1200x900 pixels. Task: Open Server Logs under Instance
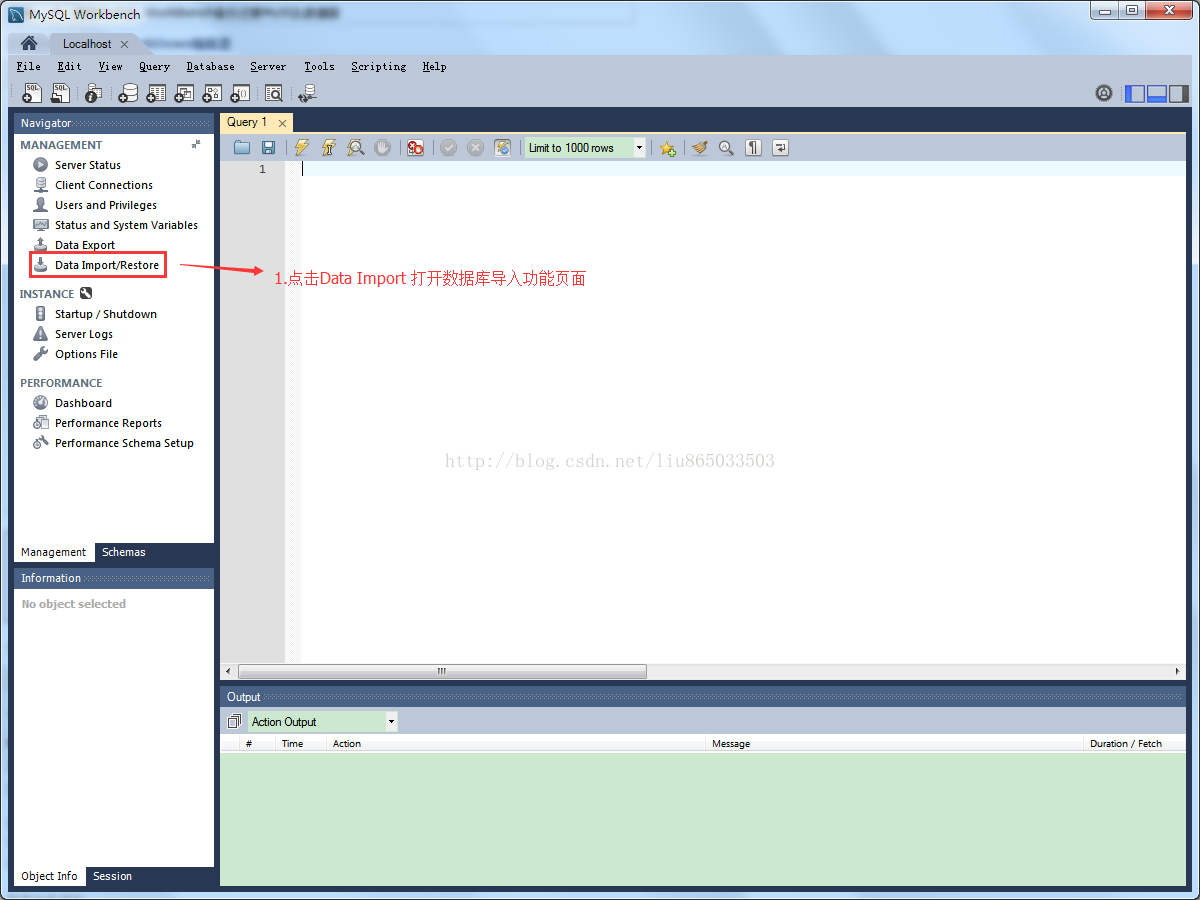click(84, 334)
